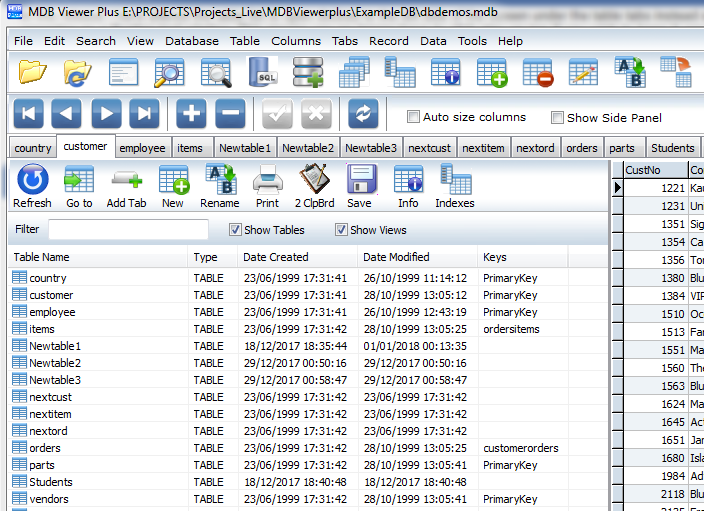Switch to the Students tab

pos(673,148)
